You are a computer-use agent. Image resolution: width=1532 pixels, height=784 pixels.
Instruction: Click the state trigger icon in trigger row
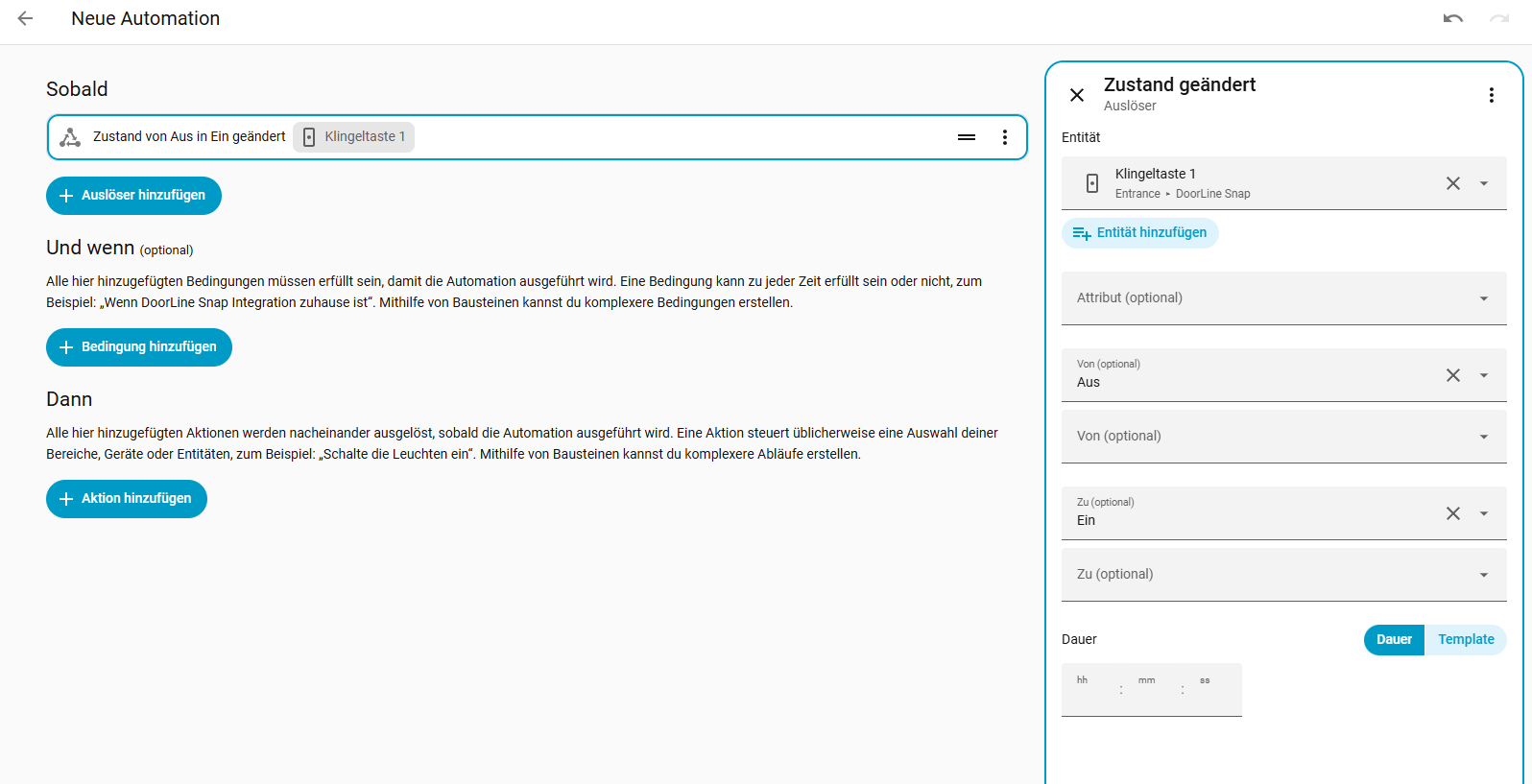[x=70, y=137]
